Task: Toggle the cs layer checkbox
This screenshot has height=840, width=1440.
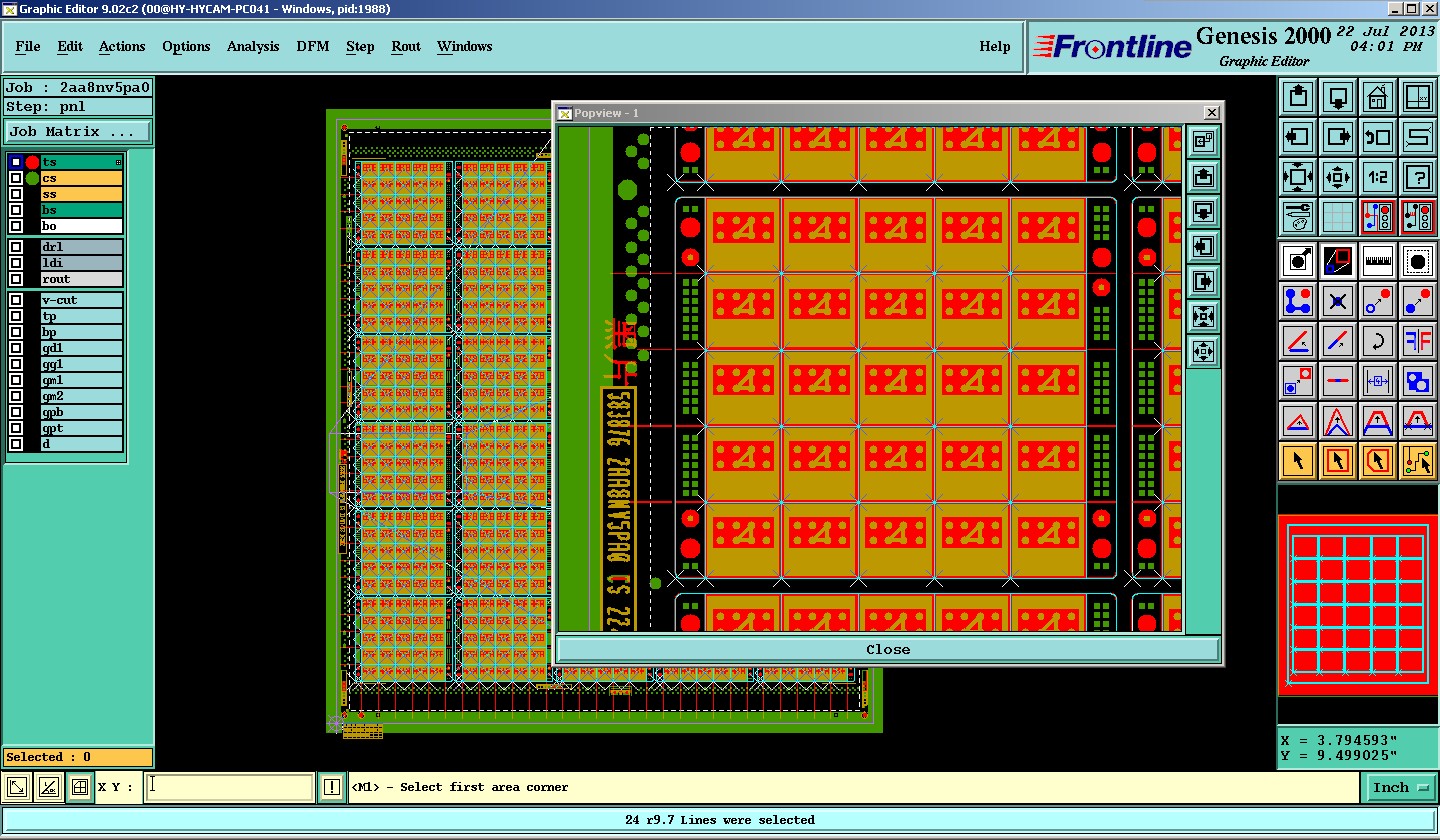Action: 16,178
